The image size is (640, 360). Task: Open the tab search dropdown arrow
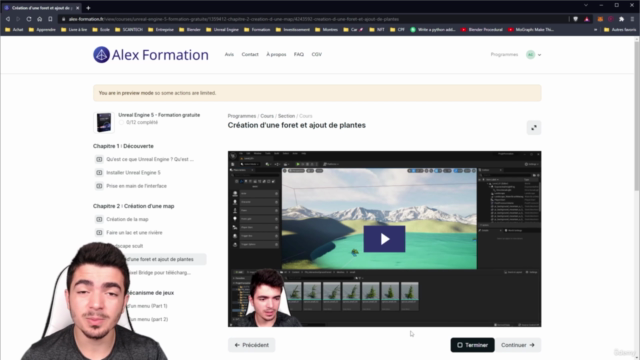(x=586, y=5)
